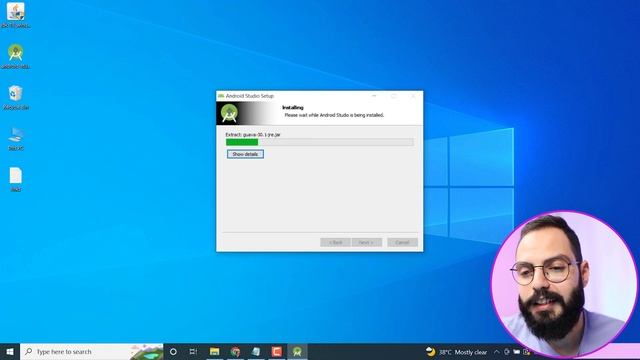
Task: Open the Windows Start menu
Action: (10, 351)
